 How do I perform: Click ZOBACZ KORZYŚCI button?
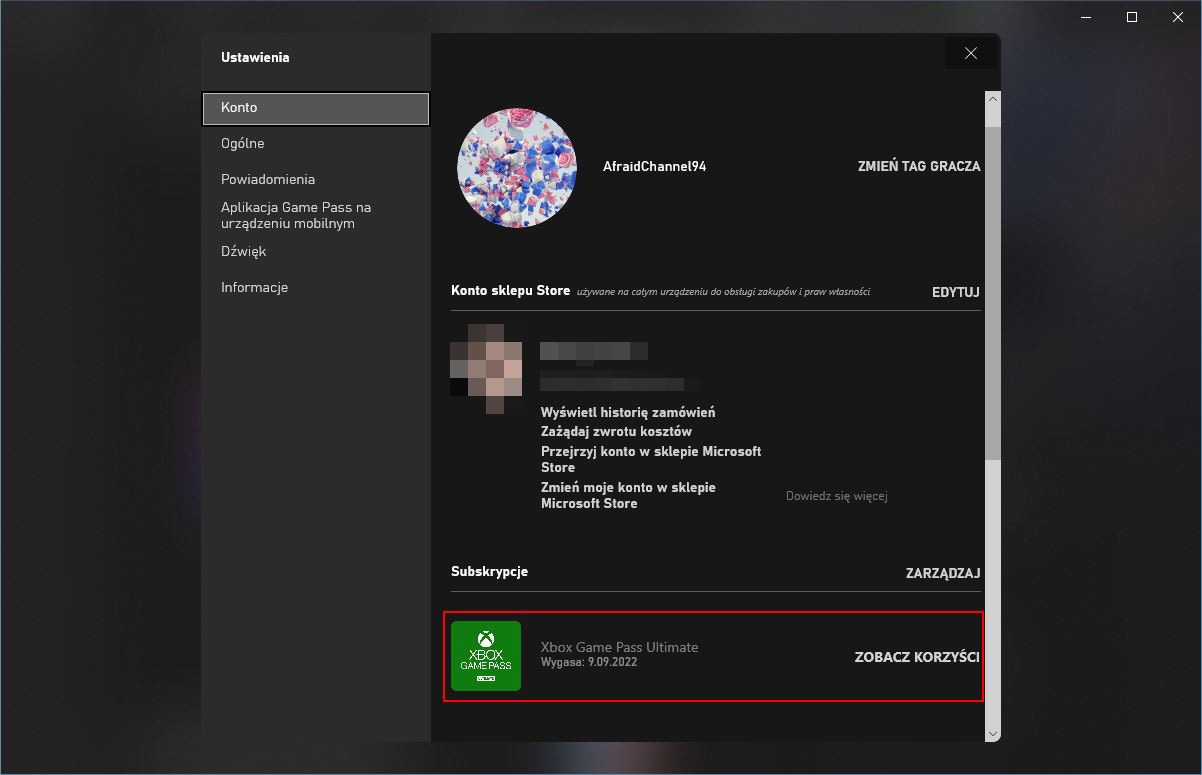917,657
